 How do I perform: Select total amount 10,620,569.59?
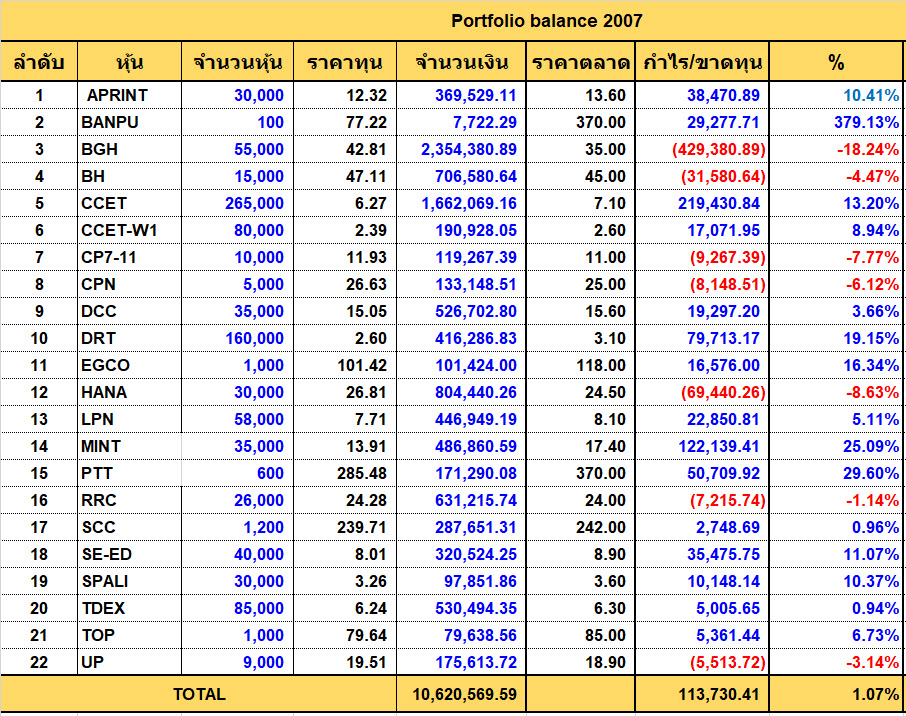click(461, 694)
